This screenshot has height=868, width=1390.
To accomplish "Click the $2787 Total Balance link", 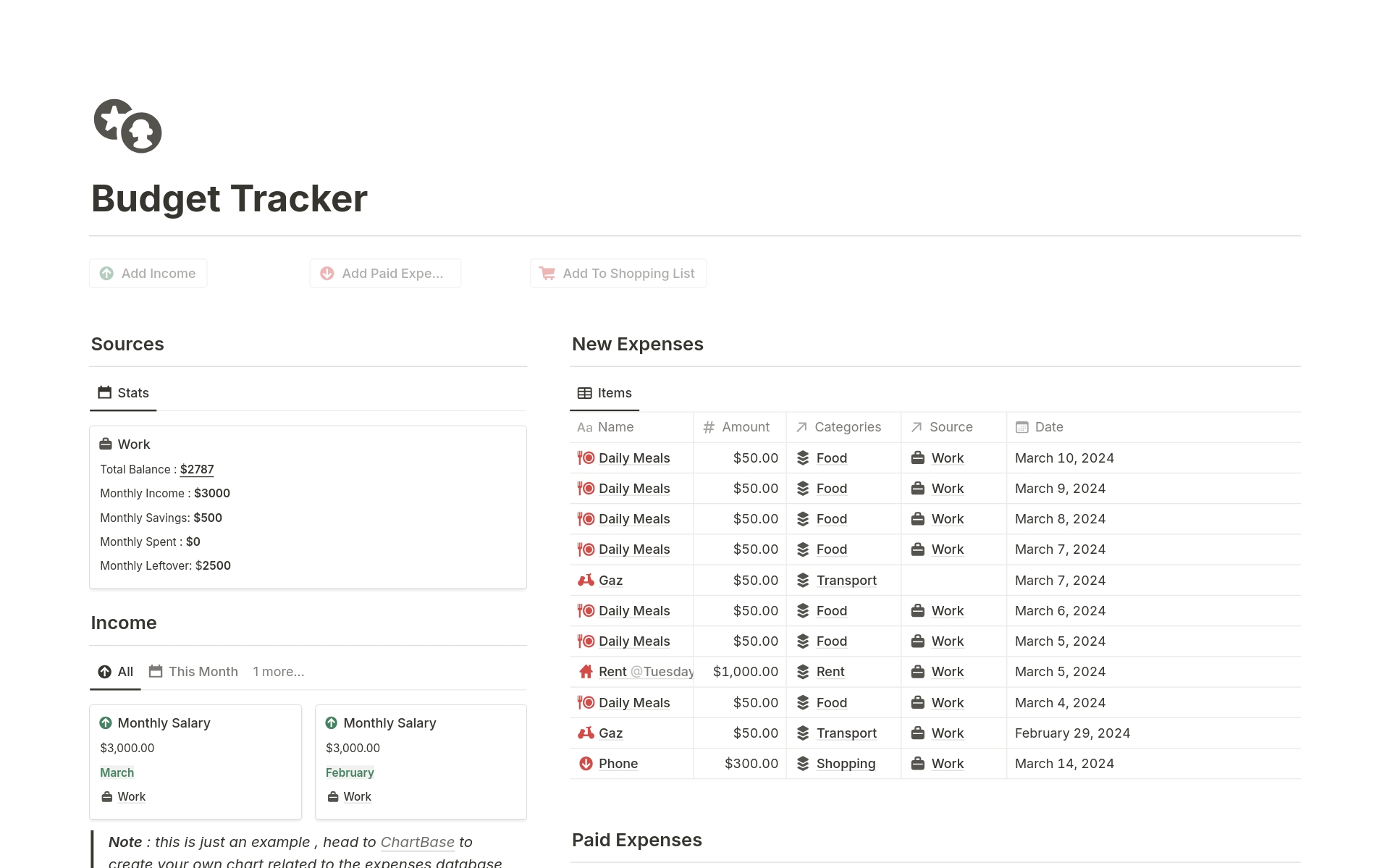I will (197, 469).
